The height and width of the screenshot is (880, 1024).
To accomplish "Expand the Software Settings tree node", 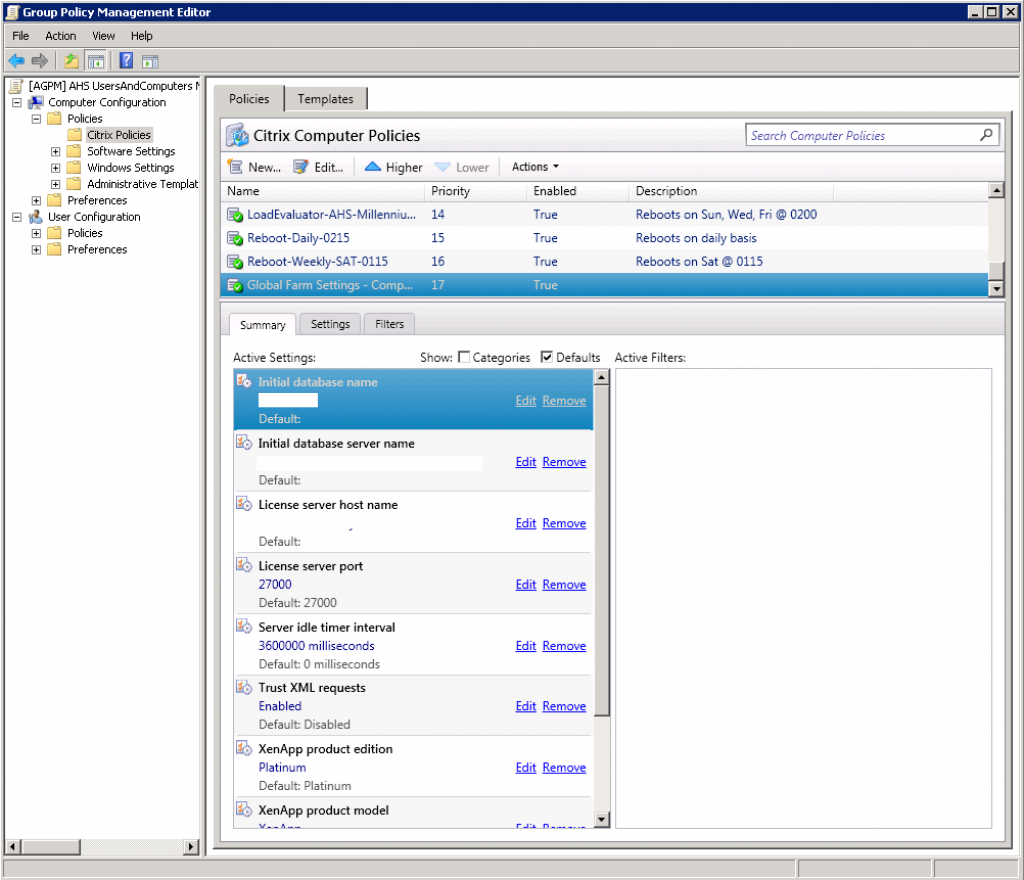I will coord(56,152).
